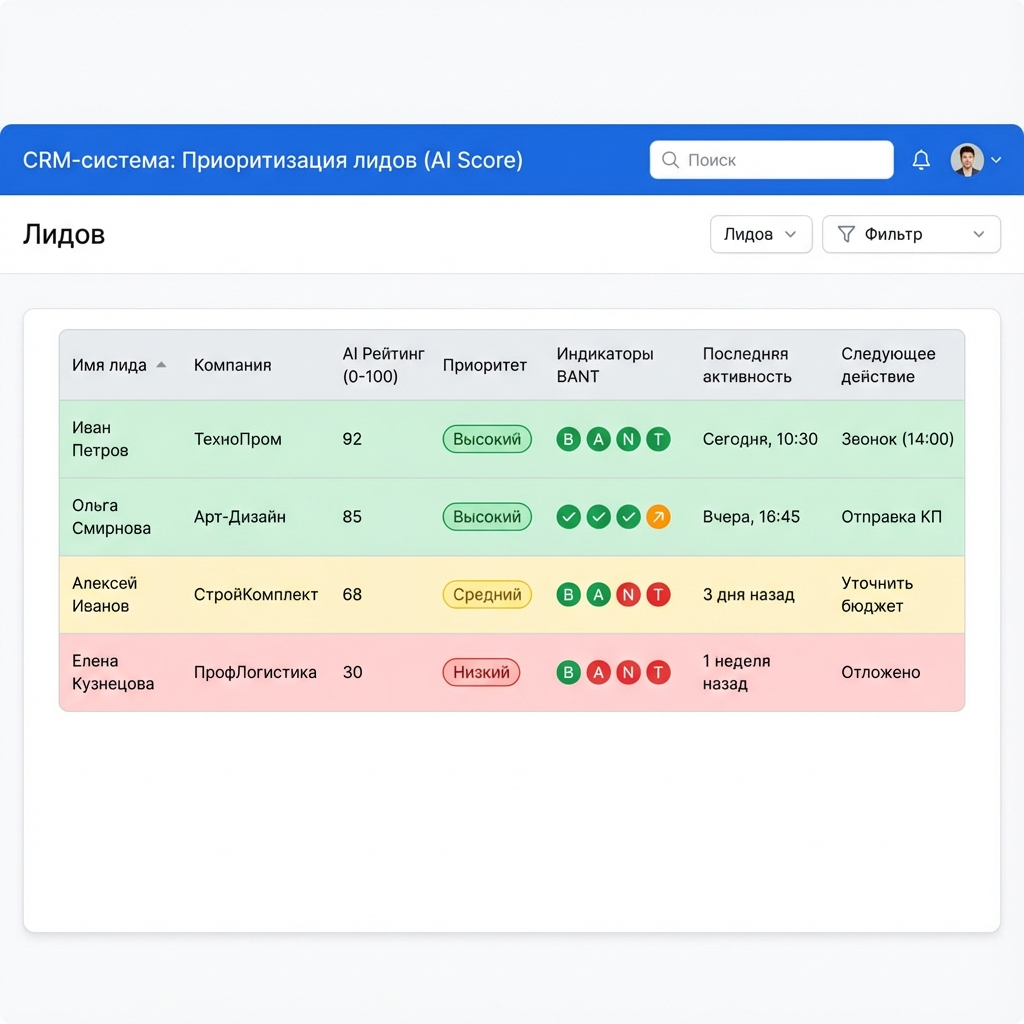Click the orange arrow indicator for Ольга Смирнова

coord(658,517)
